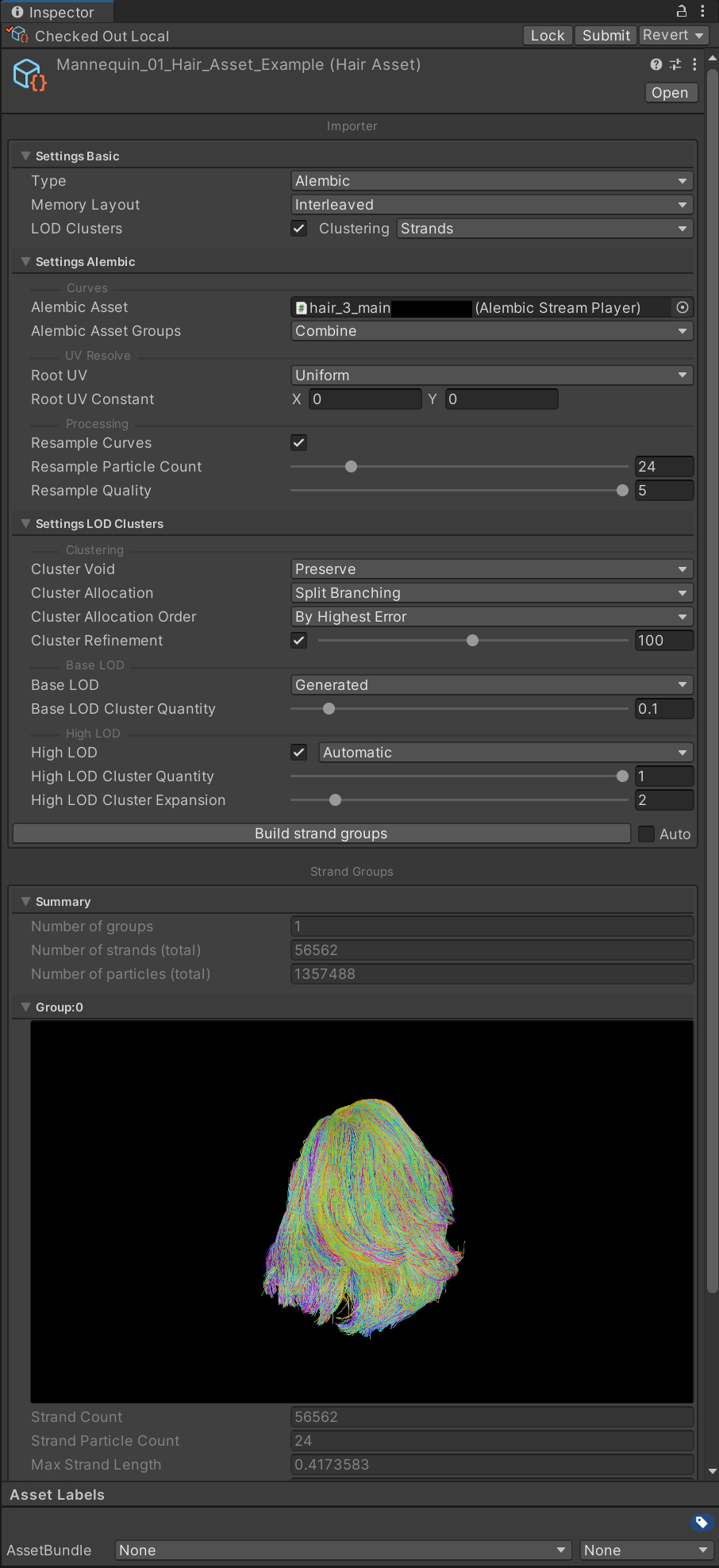Click the asset labels tag icon
Viewport: 719px width, 1568px height.
(x=701, y=1522)
